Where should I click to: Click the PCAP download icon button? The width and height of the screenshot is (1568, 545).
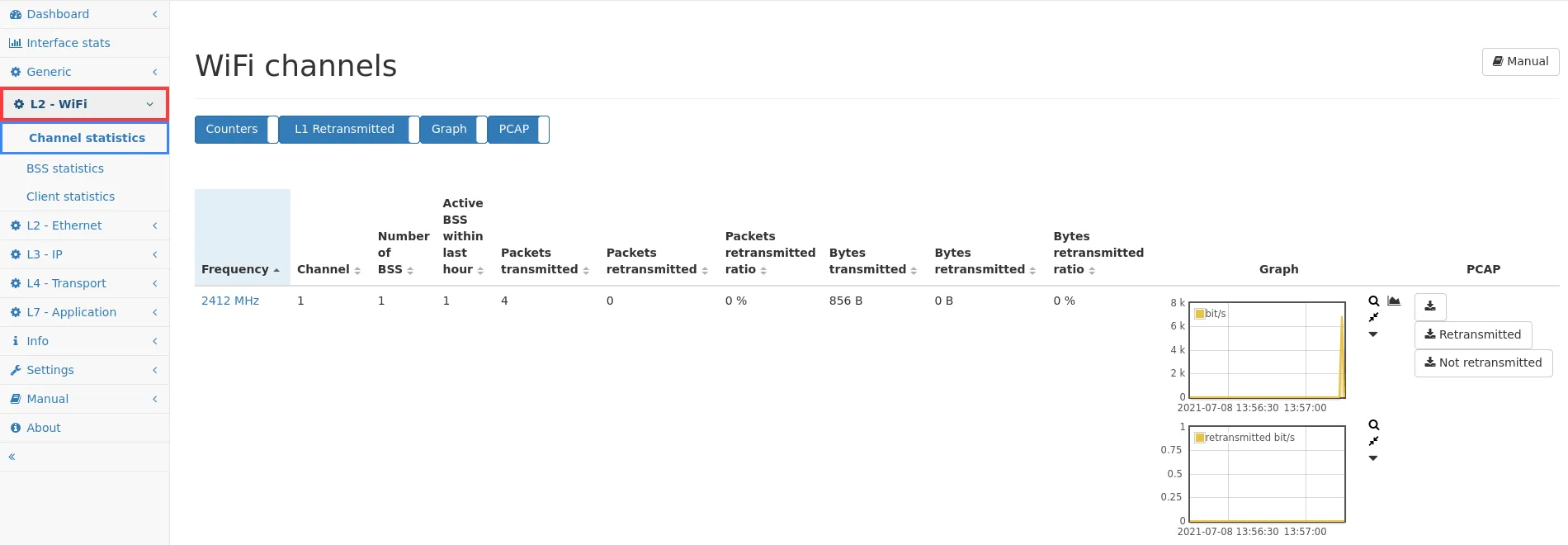[1430, 306]
